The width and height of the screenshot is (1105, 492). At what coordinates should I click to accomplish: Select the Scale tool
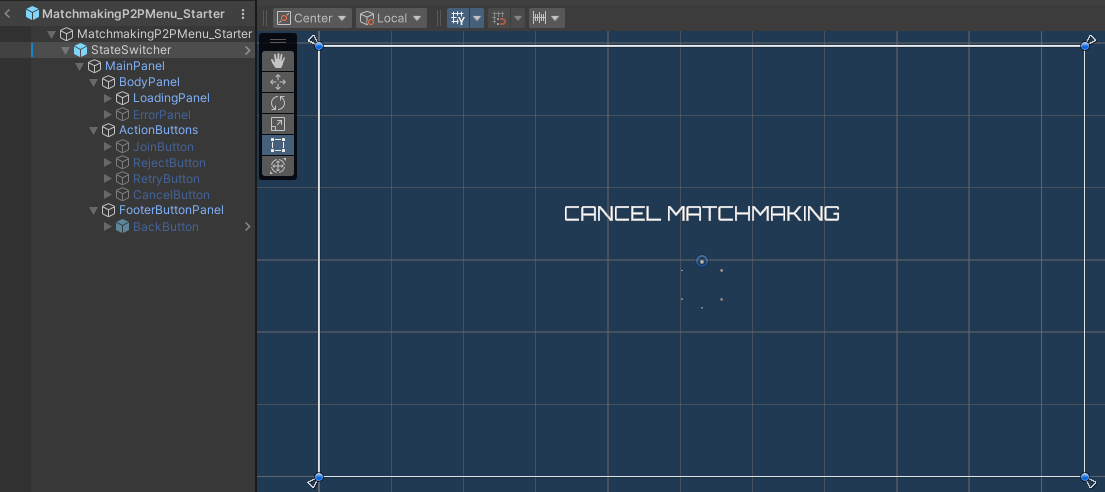[x=278, y=124]
